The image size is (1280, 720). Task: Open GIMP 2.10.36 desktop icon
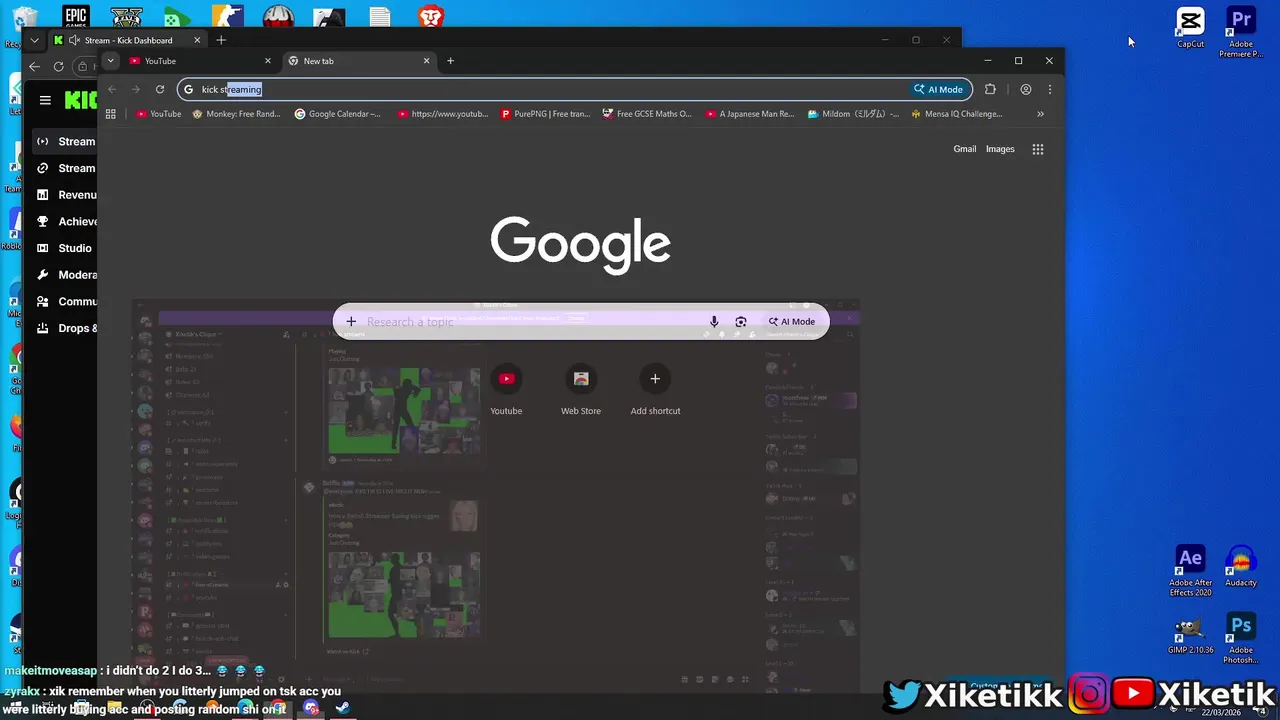click(x=1190, y=634)
